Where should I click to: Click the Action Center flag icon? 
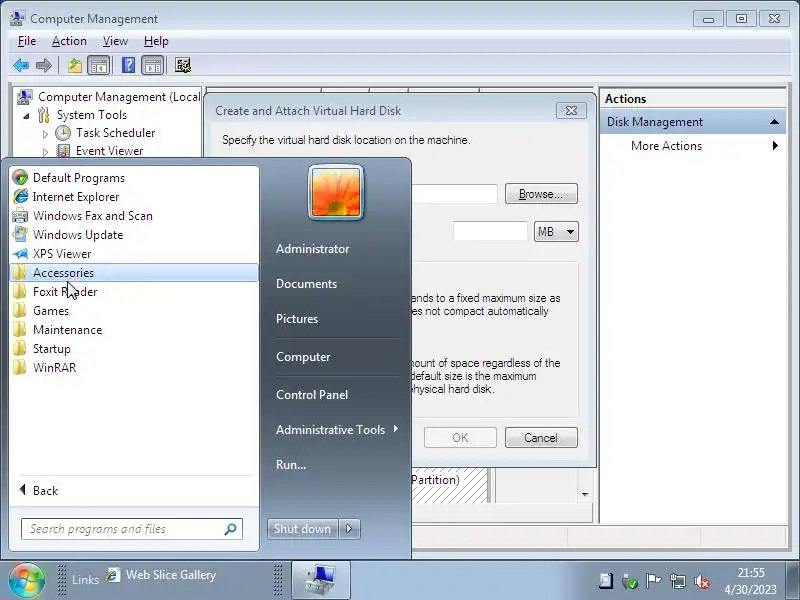[654, 581]
